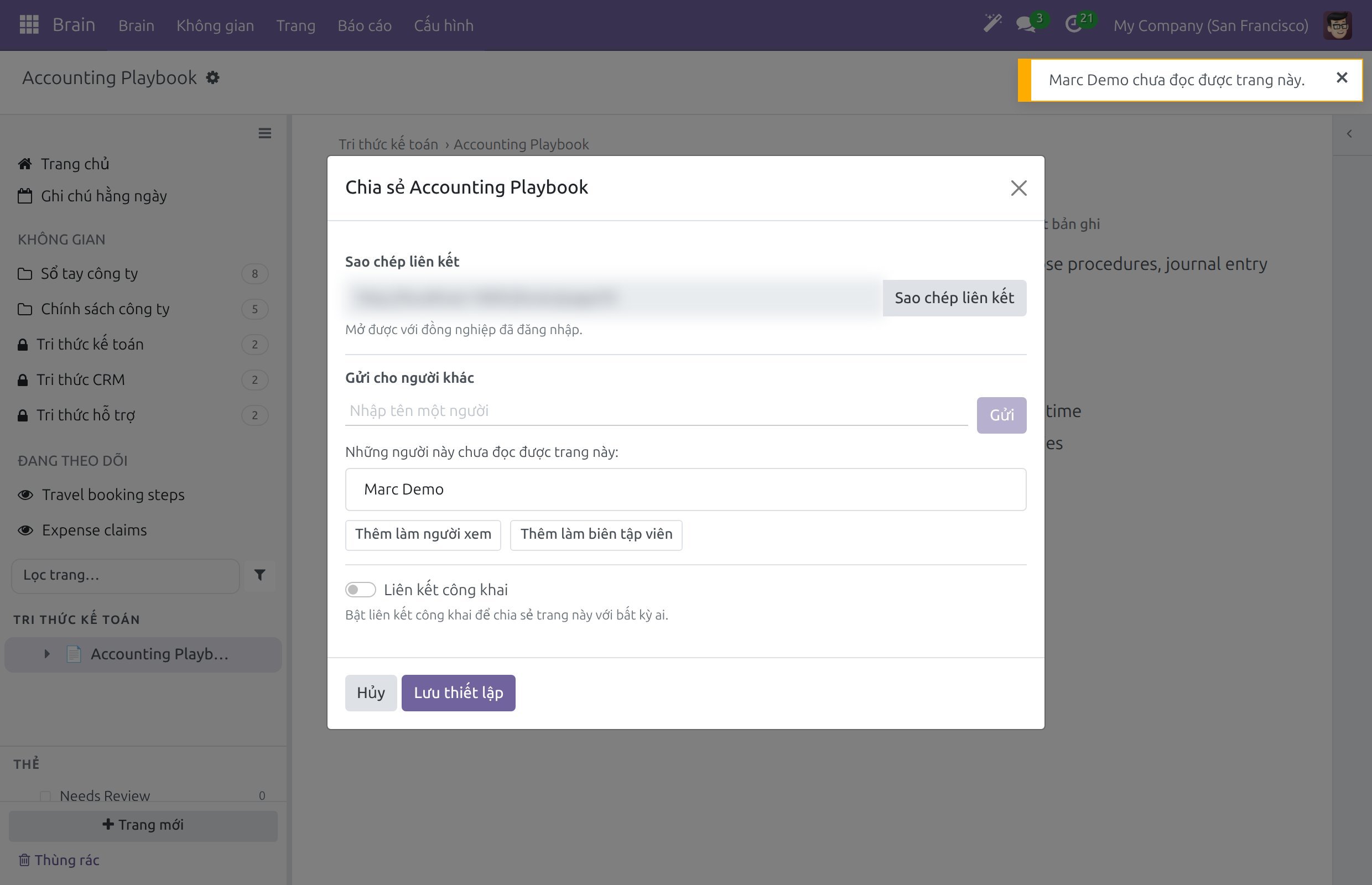This screenshot has width=1372, height=885.
Task: Open the locked Tri thức kế toán space
Action: pyautogui.click(x=143, y=344)
